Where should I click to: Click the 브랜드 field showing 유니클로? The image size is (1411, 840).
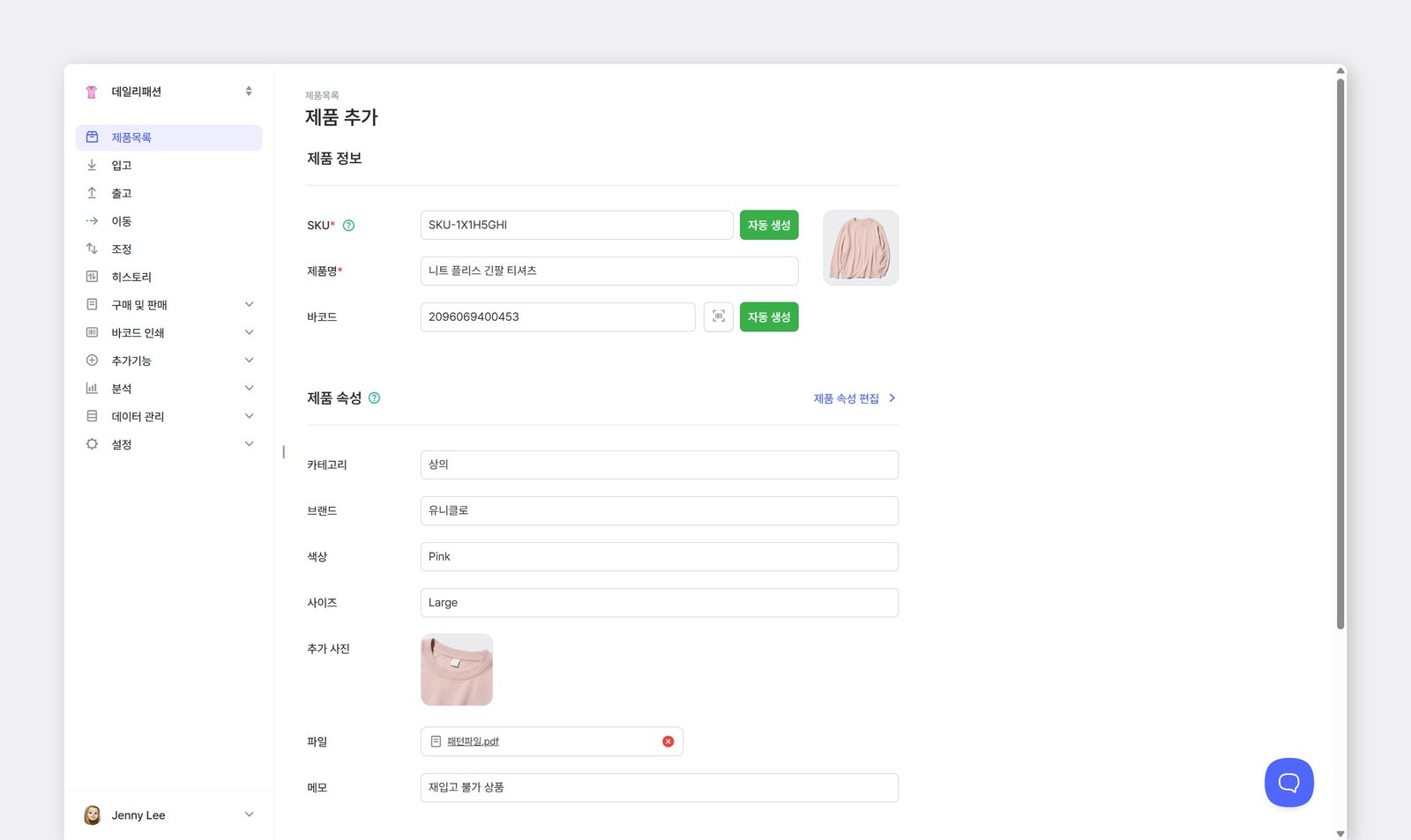point(660,510)
